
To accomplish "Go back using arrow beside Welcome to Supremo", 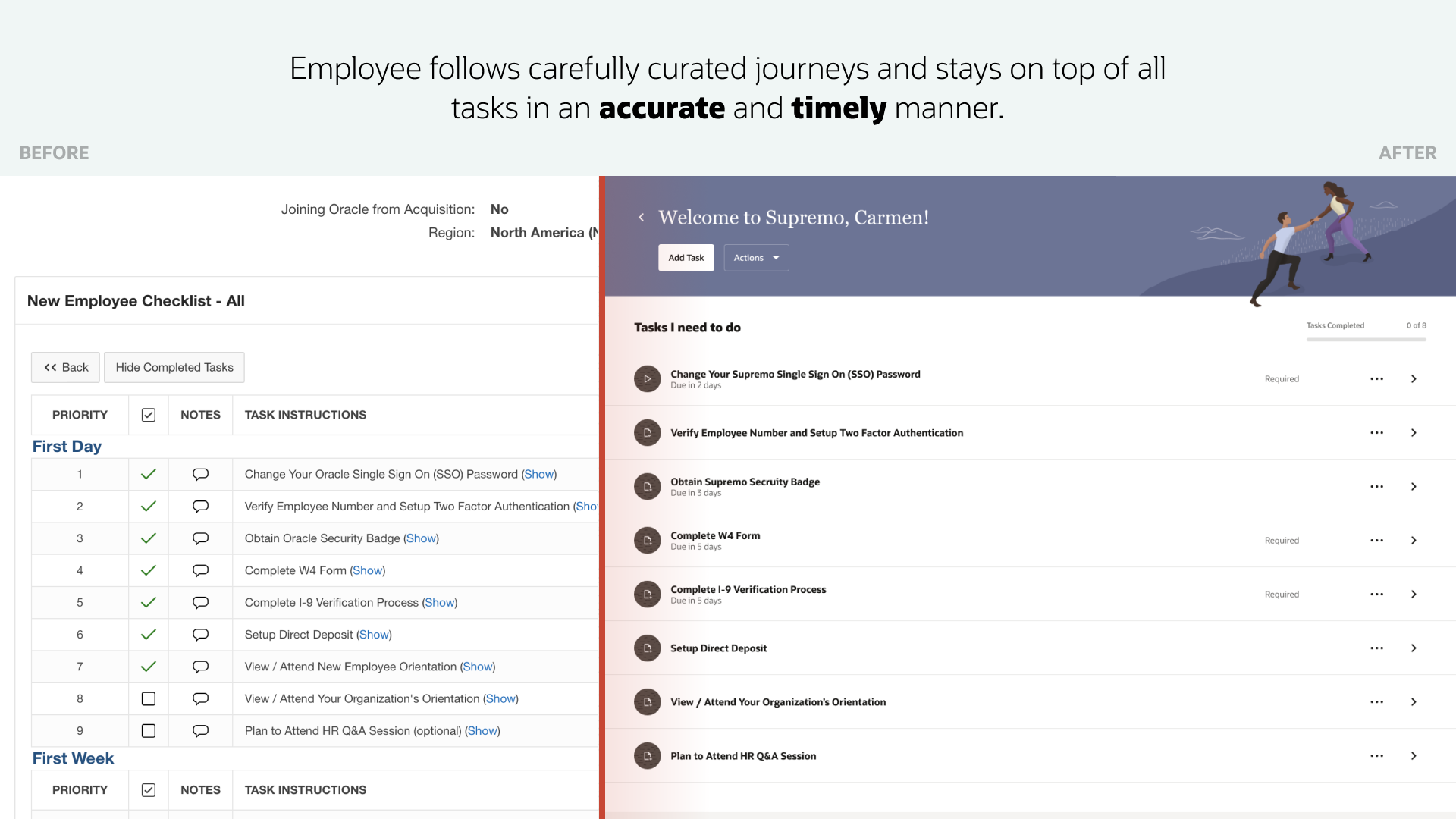I will click(x=641, y=218).
